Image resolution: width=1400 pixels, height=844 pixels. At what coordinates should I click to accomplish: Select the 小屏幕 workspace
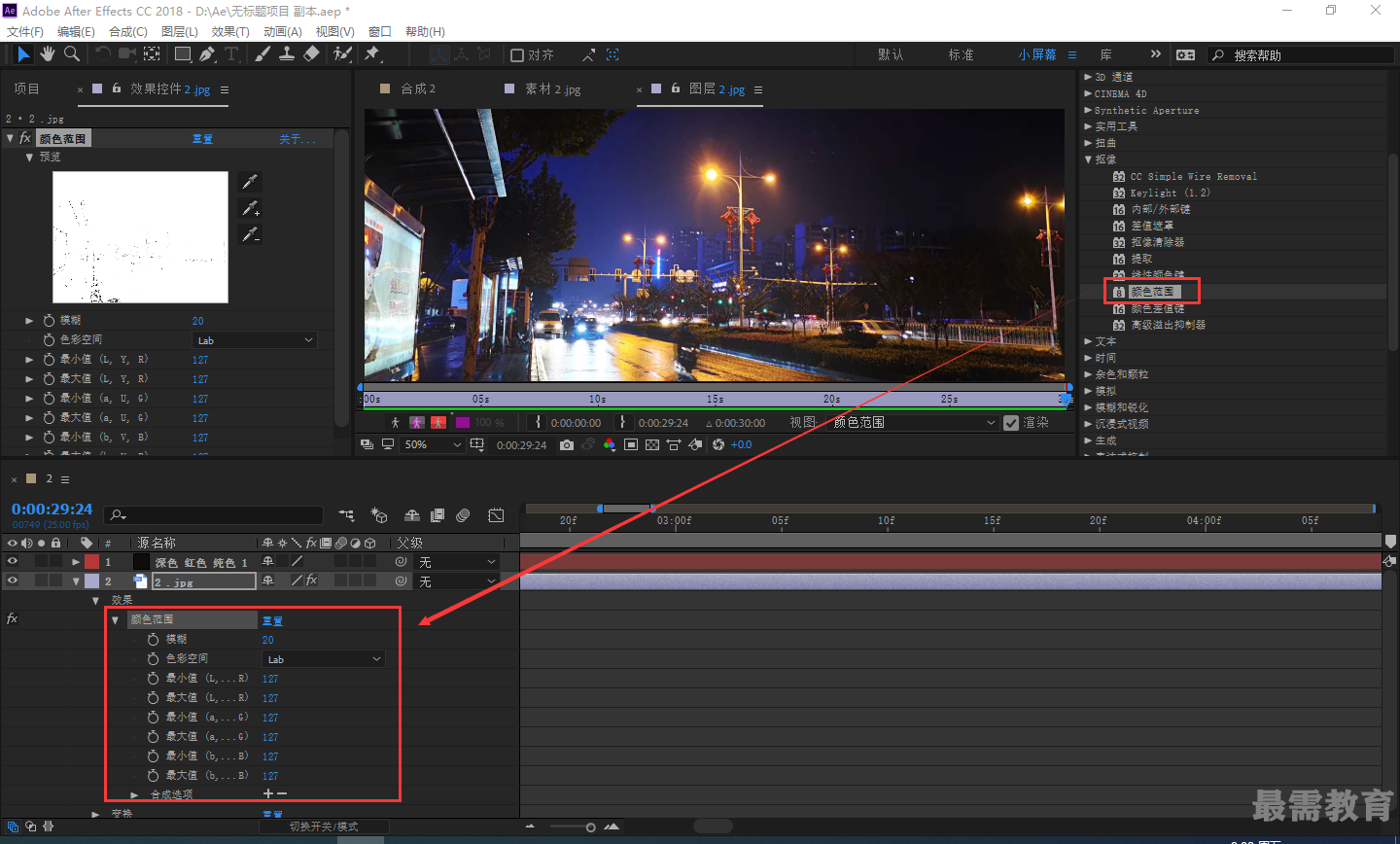click(x=1037, y=54)
